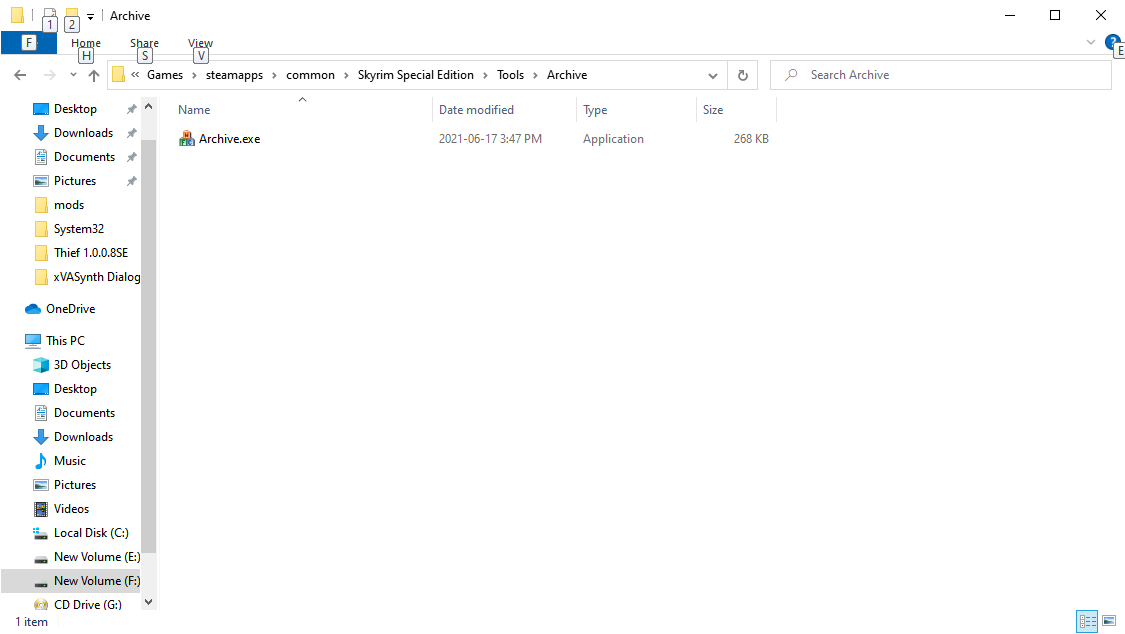Click the Forward navigation arrow
Viewport: 1125px width, 634px height.
tap(49, 75)
